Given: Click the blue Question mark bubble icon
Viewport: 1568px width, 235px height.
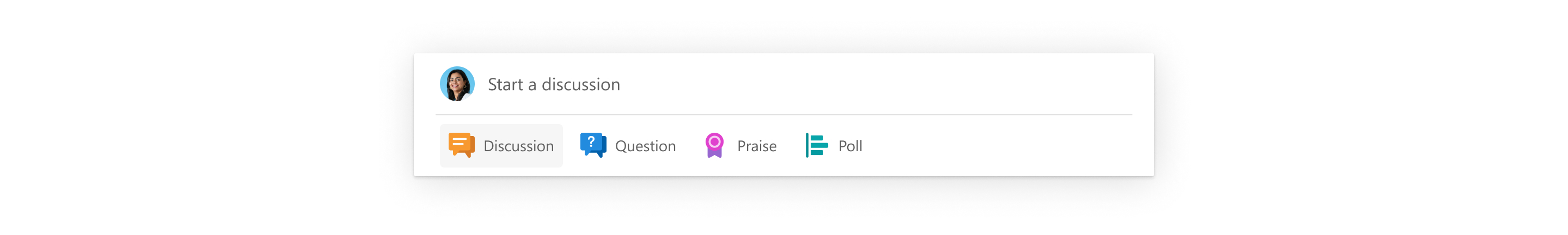Looking at the screenshot, I should coord(592,145).
